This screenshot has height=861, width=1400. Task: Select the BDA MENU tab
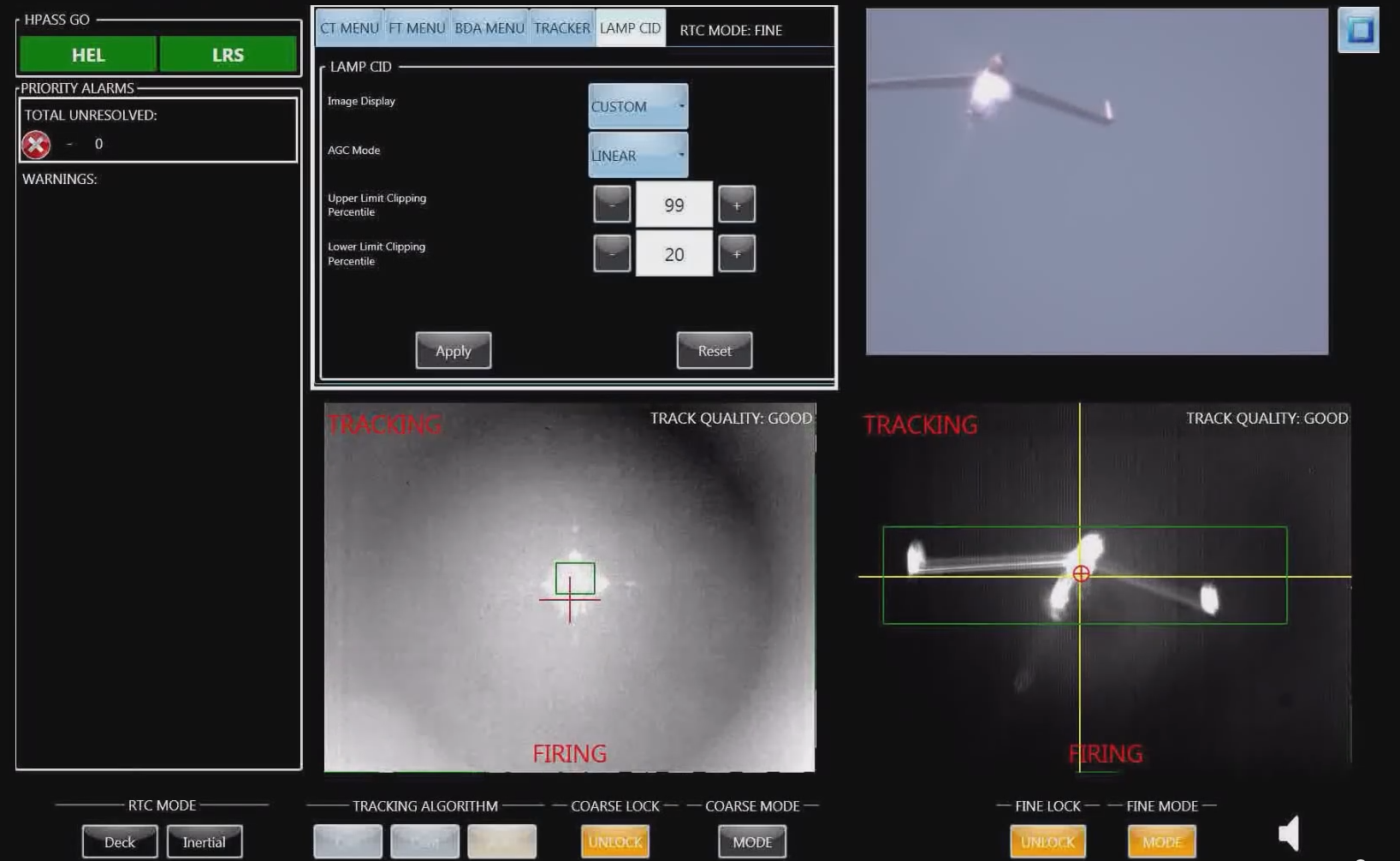pos(489,28)
